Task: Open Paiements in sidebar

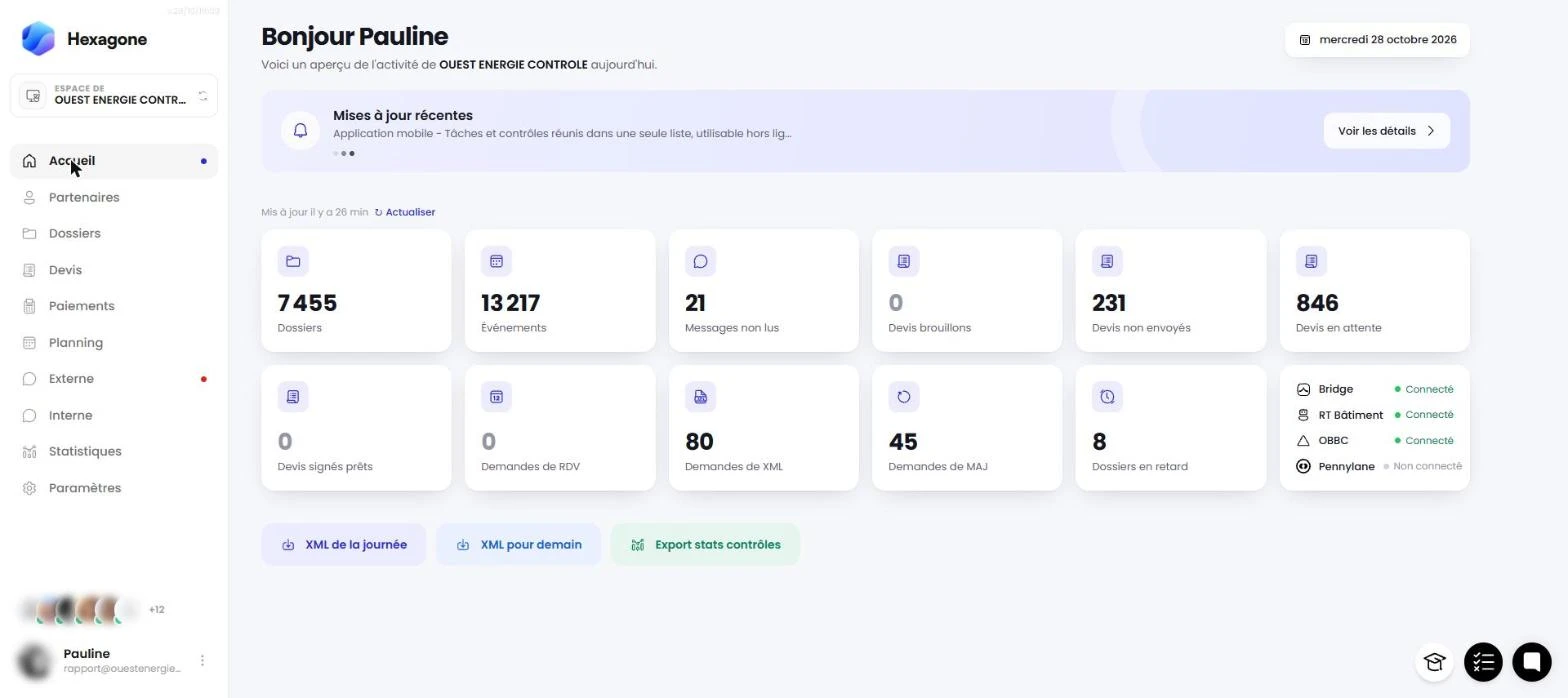Action: (114, 306)
